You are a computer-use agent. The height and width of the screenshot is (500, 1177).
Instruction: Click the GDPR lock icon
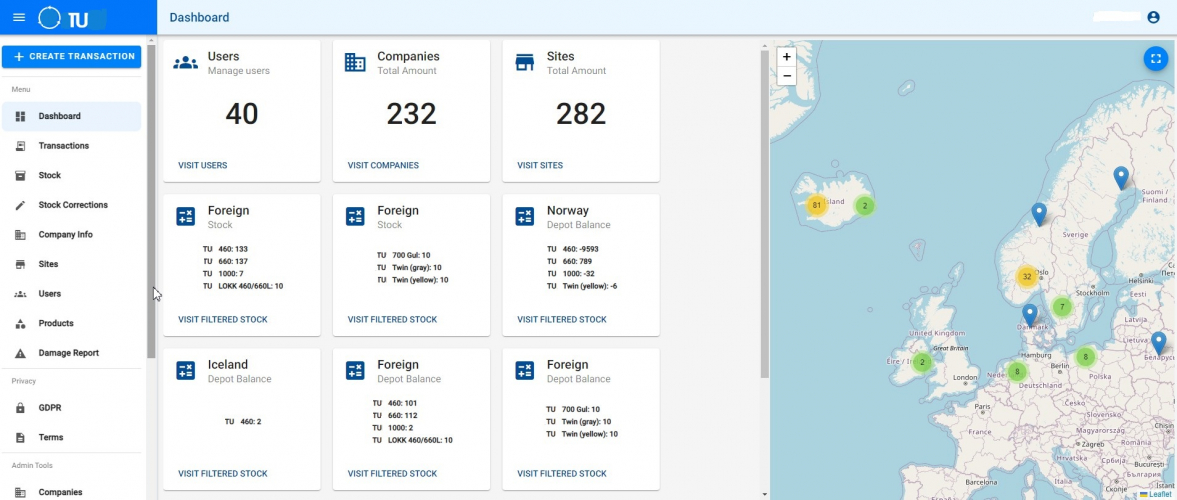coord(20,408)
